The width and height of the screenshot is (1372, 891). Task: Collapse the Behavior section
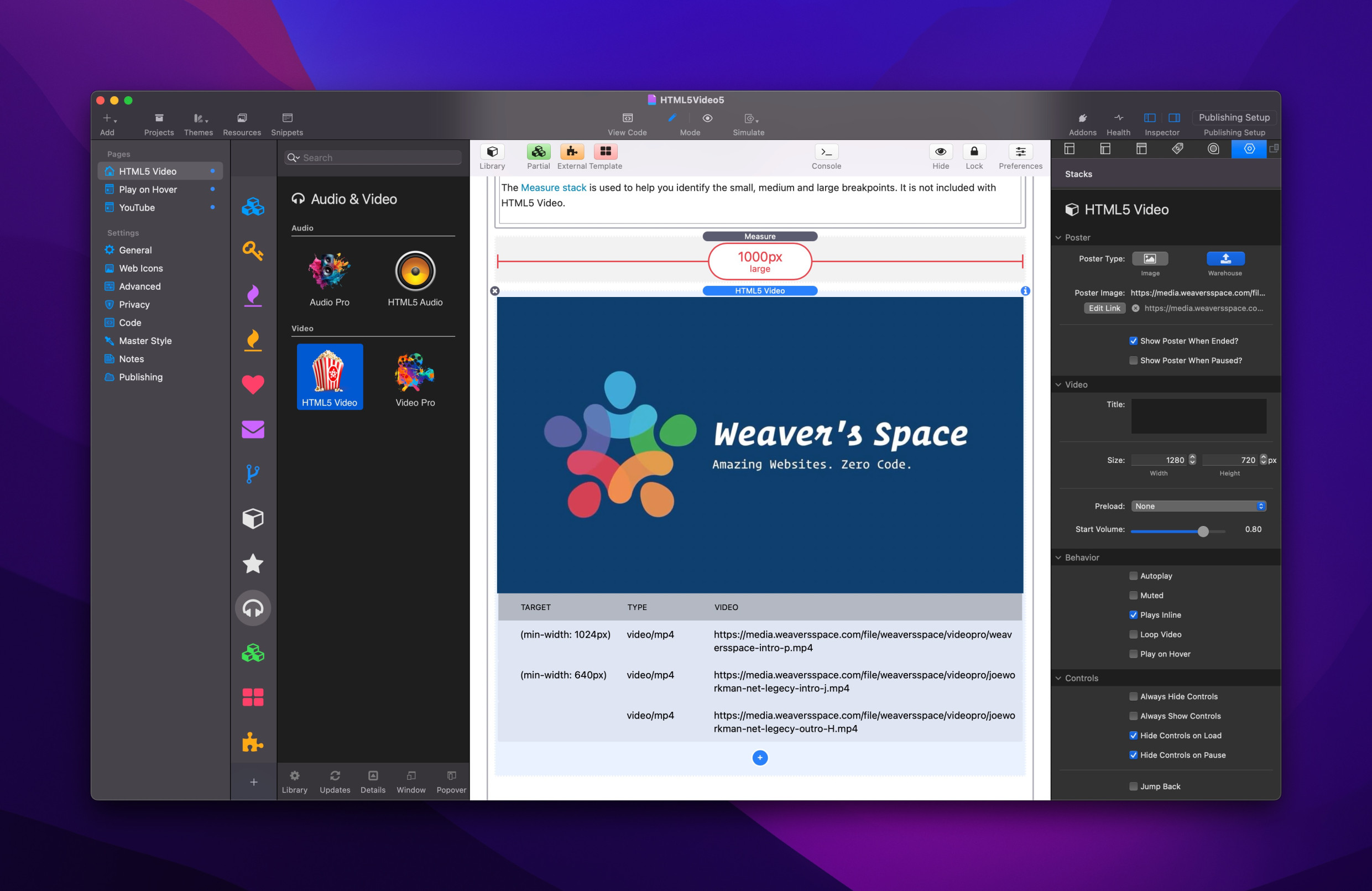pos(1058,557)
